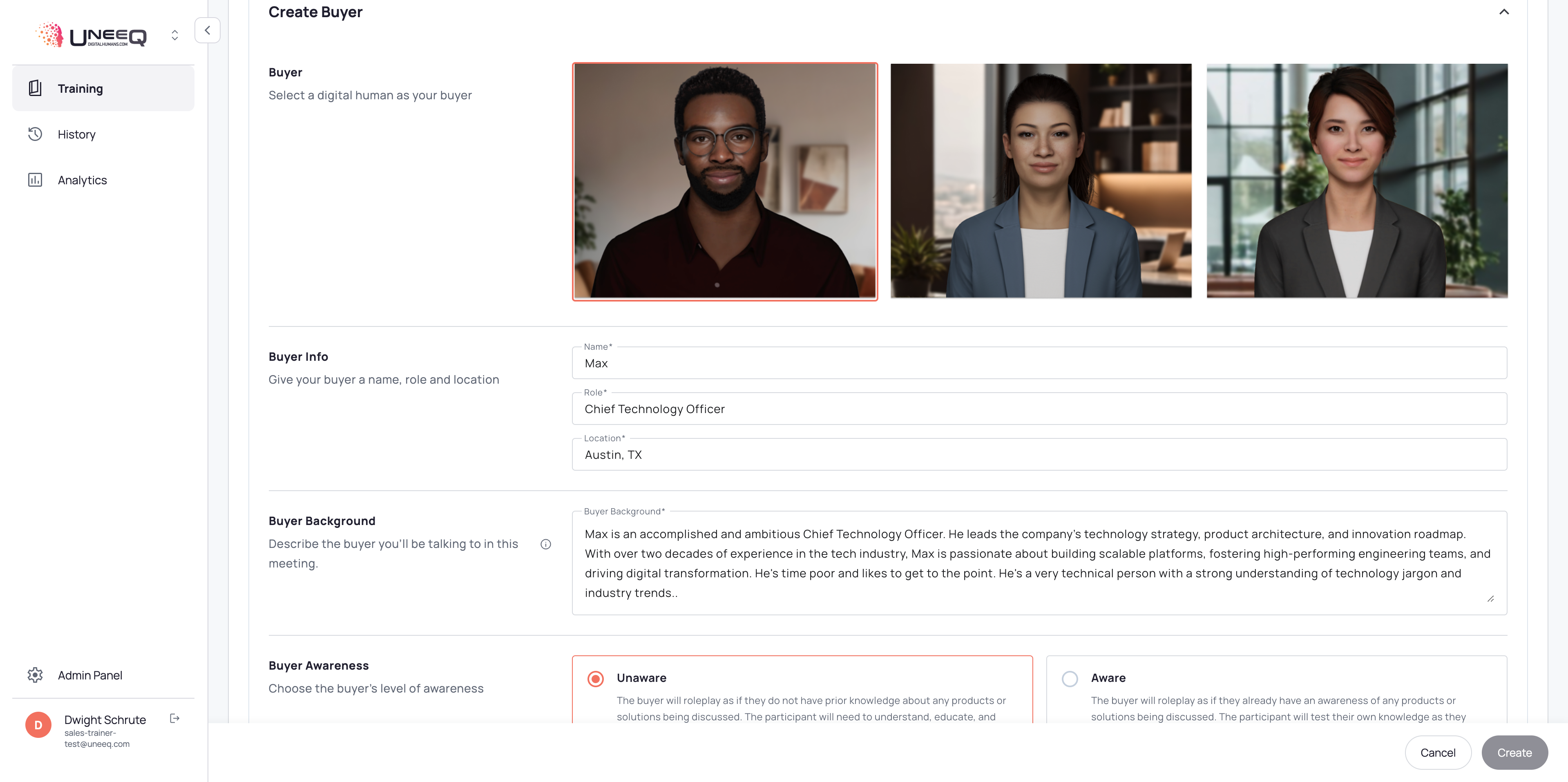This screenshot has width=1568, height=782.
Task: Choose the woman in the blue blazer as buyer
Action: [x=1041, y=181]
